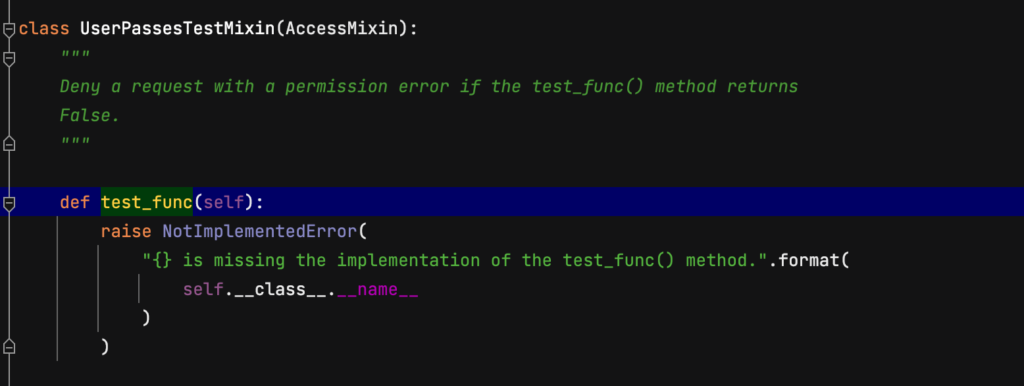Click fold end marker beside closing docstring quotes
The image size is (1024, 386).
coord(8,144)
